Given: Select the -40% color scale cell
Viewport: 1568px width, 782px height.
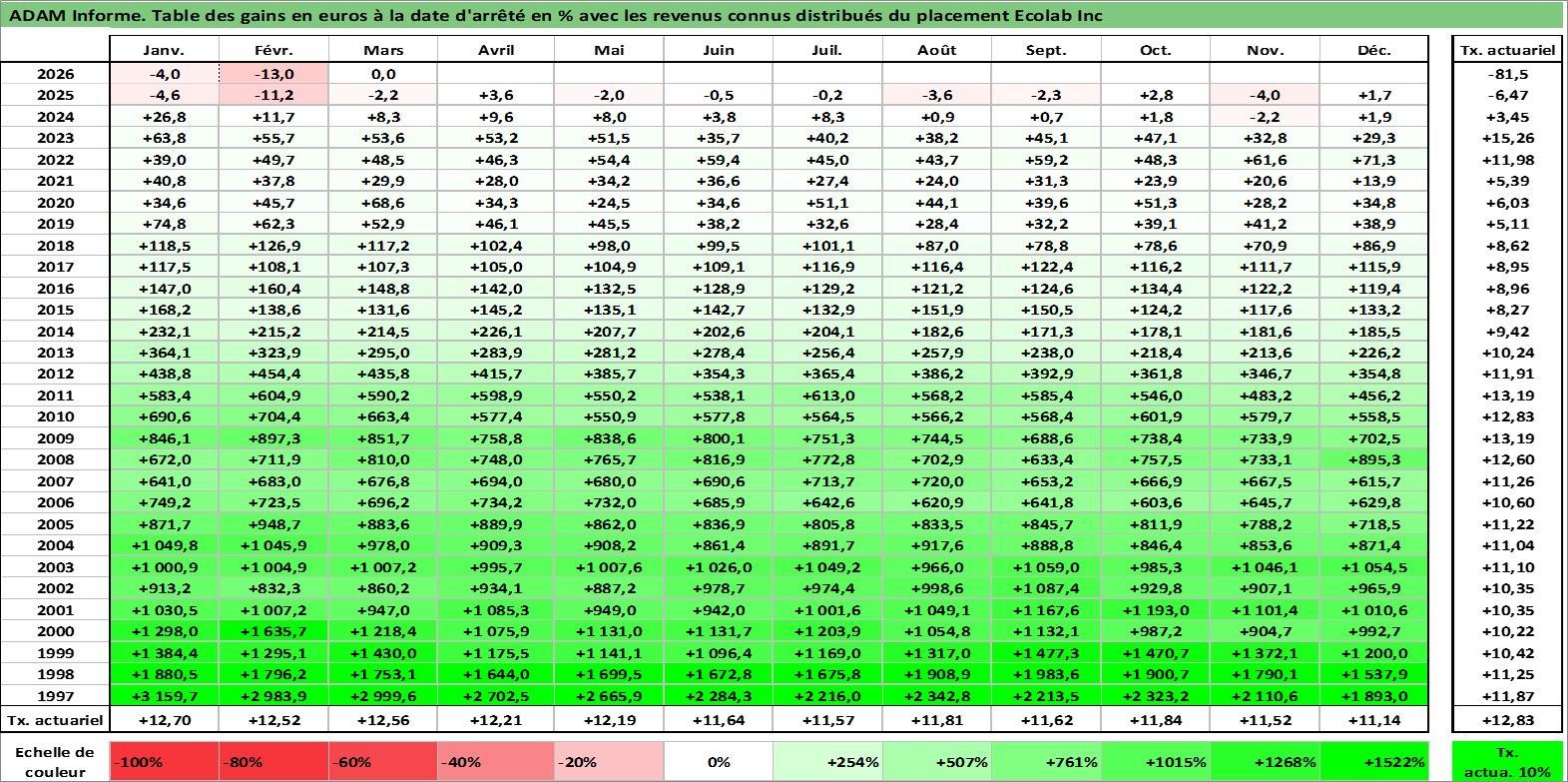Looking at the screenshot, I should (x=495, y=762).
